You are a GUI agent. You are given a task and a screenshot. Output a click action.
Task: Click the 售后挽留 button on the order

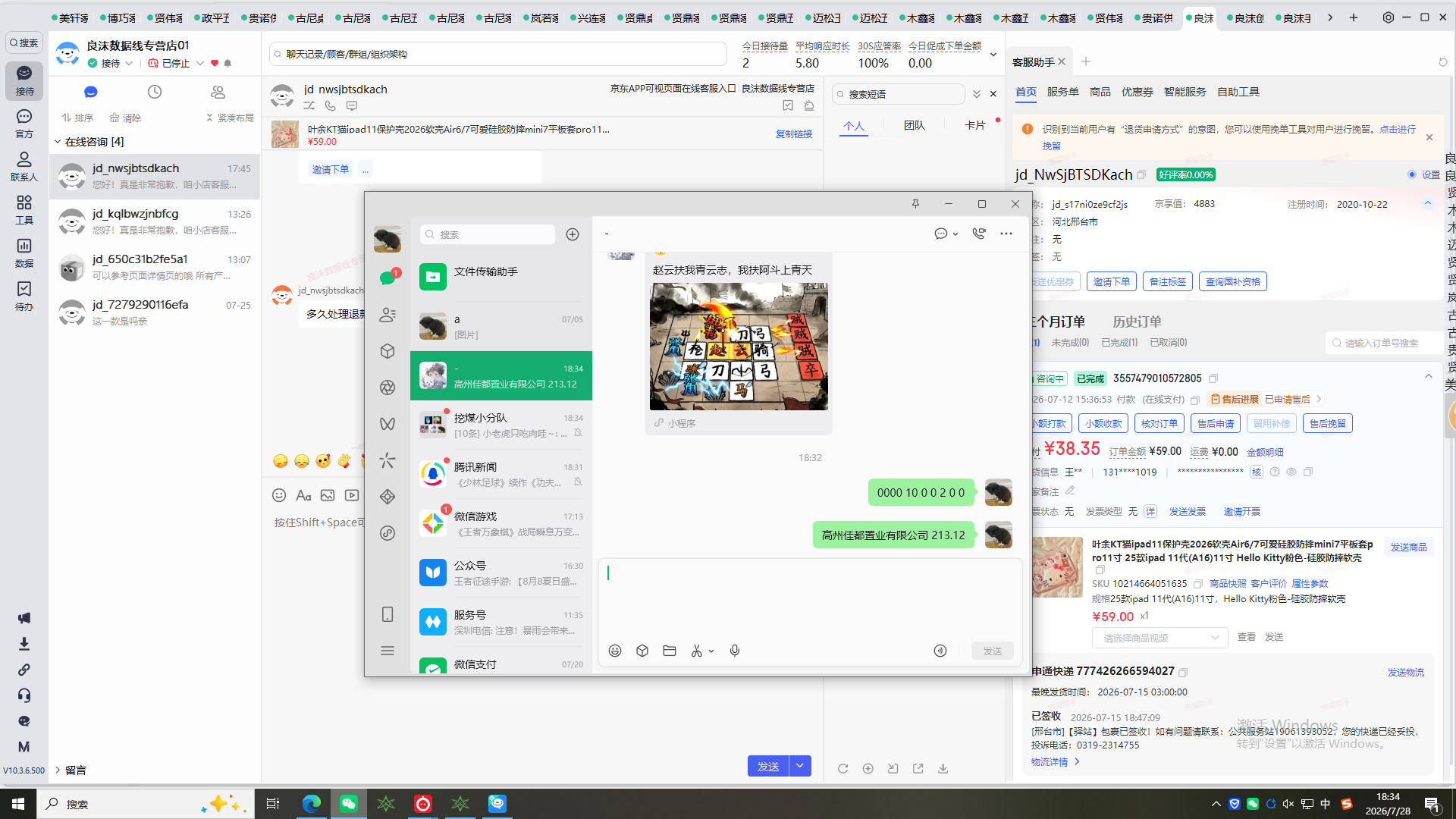click(x=1328, y=423)
